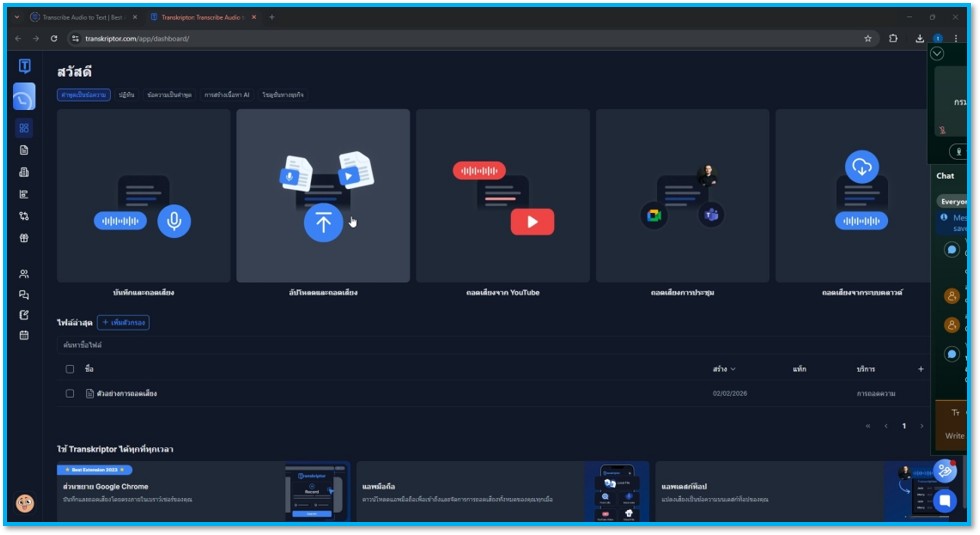Toggle the select-all checkbox in table header

pos(70,369)
